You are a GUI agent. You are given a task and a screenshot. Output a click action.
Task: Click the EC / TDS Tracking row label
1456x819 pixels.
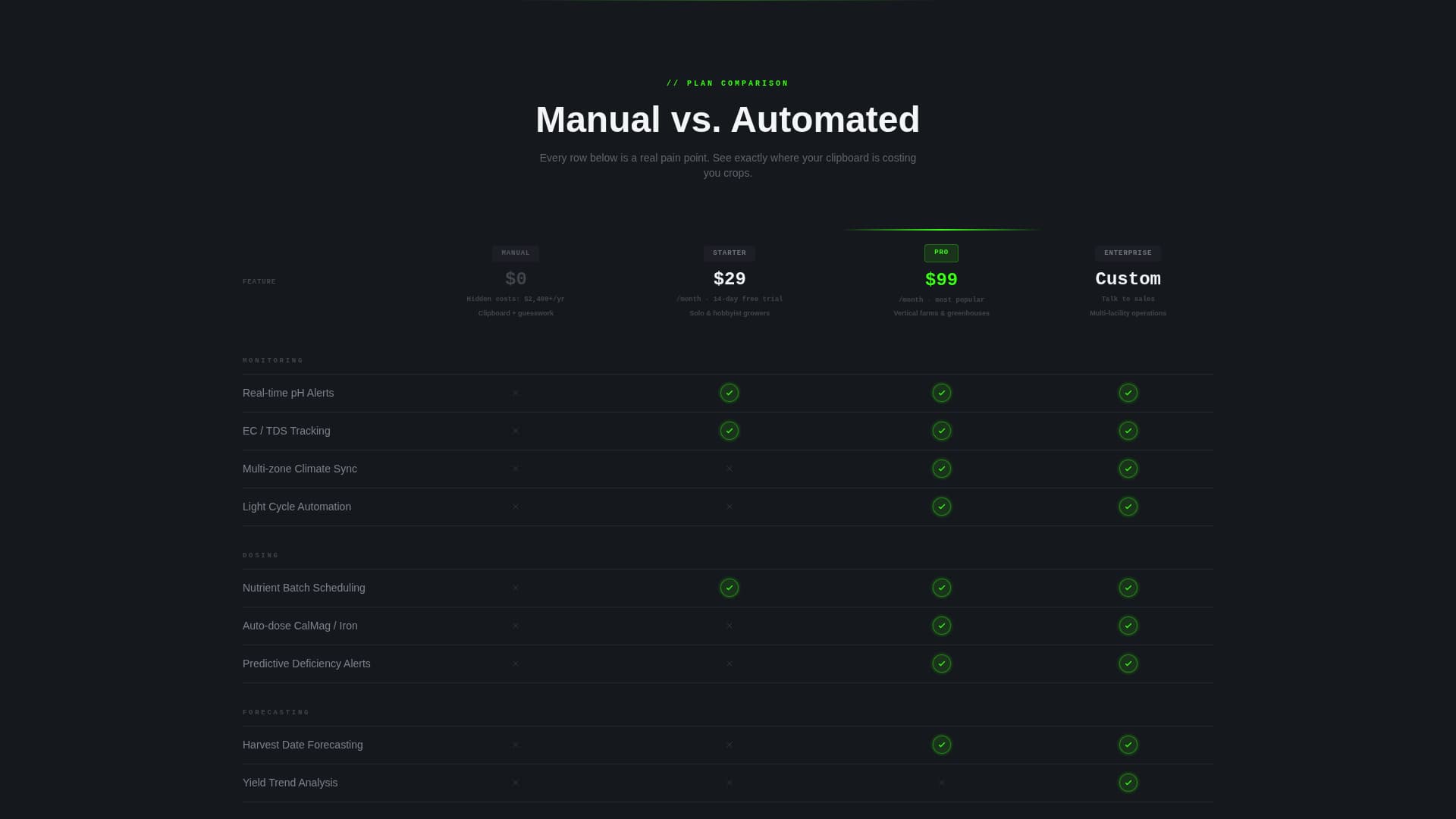pos(287,431)
